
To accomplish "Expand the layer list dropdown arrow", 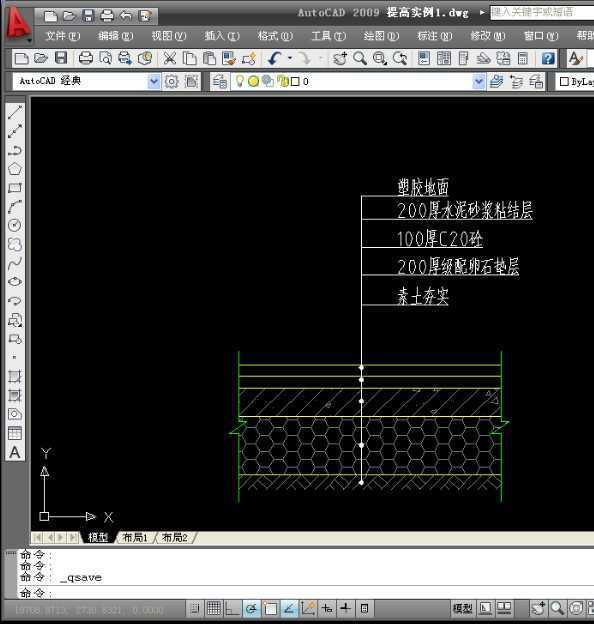I will [479, 82].
